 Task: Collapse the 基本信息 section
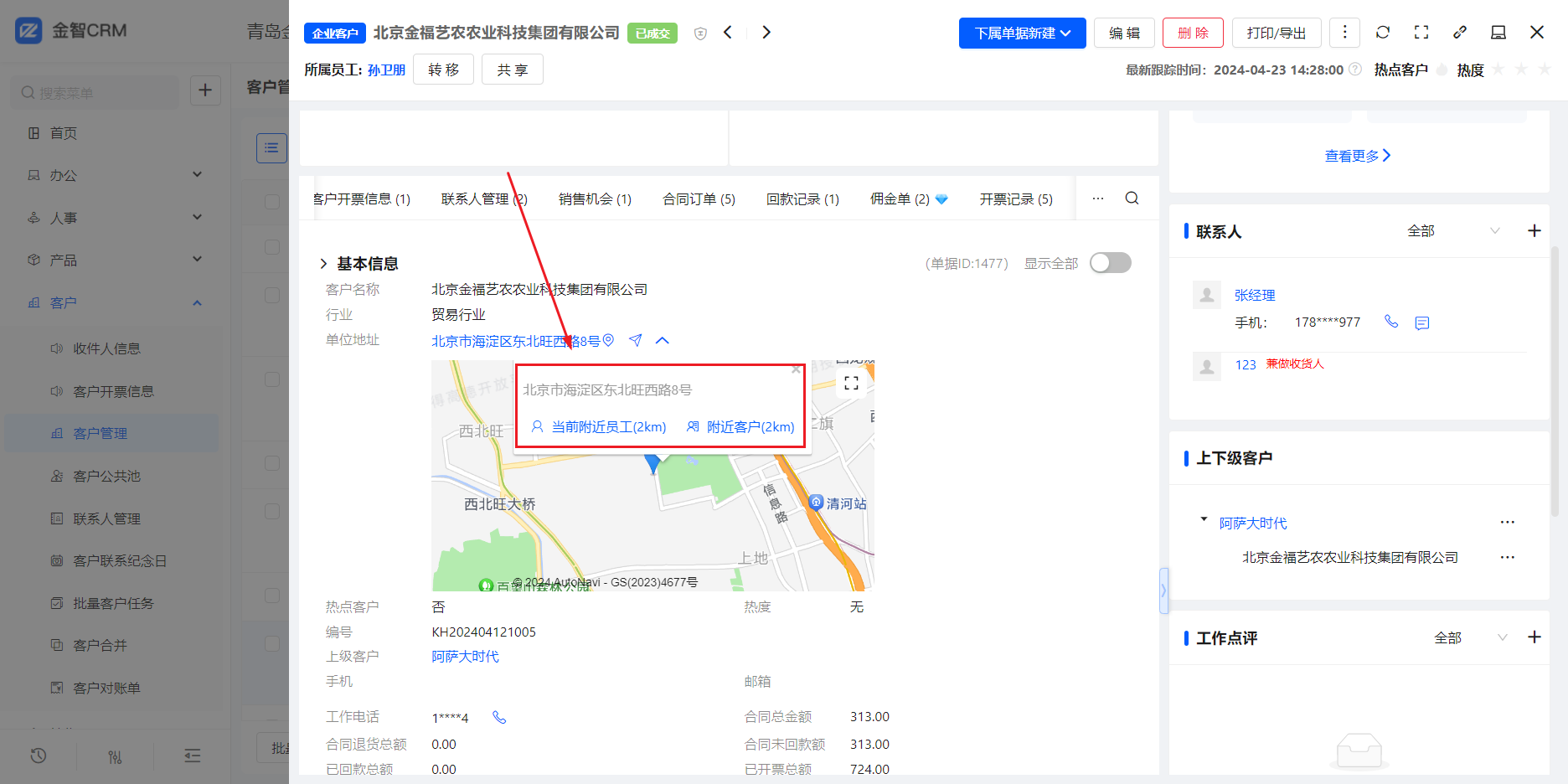point(323,264)
